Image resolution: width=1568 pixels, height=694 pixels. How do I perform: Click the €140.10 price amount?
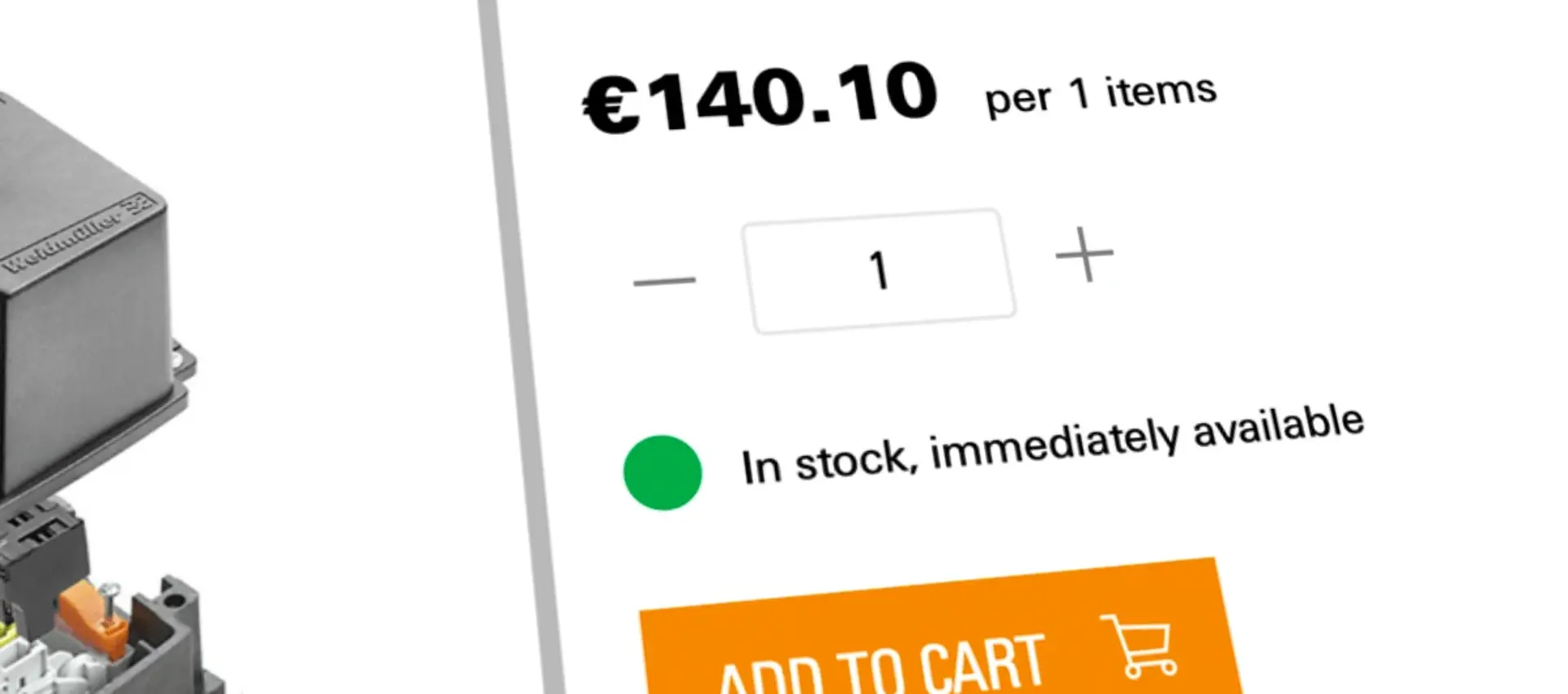pos(761,98)
